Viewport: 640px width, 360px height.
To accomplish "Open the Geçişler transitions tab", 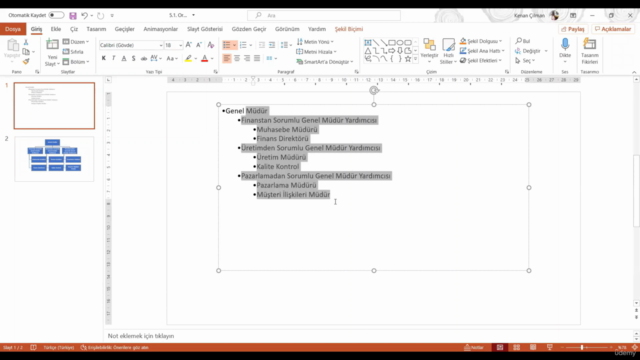I will 124,29.
